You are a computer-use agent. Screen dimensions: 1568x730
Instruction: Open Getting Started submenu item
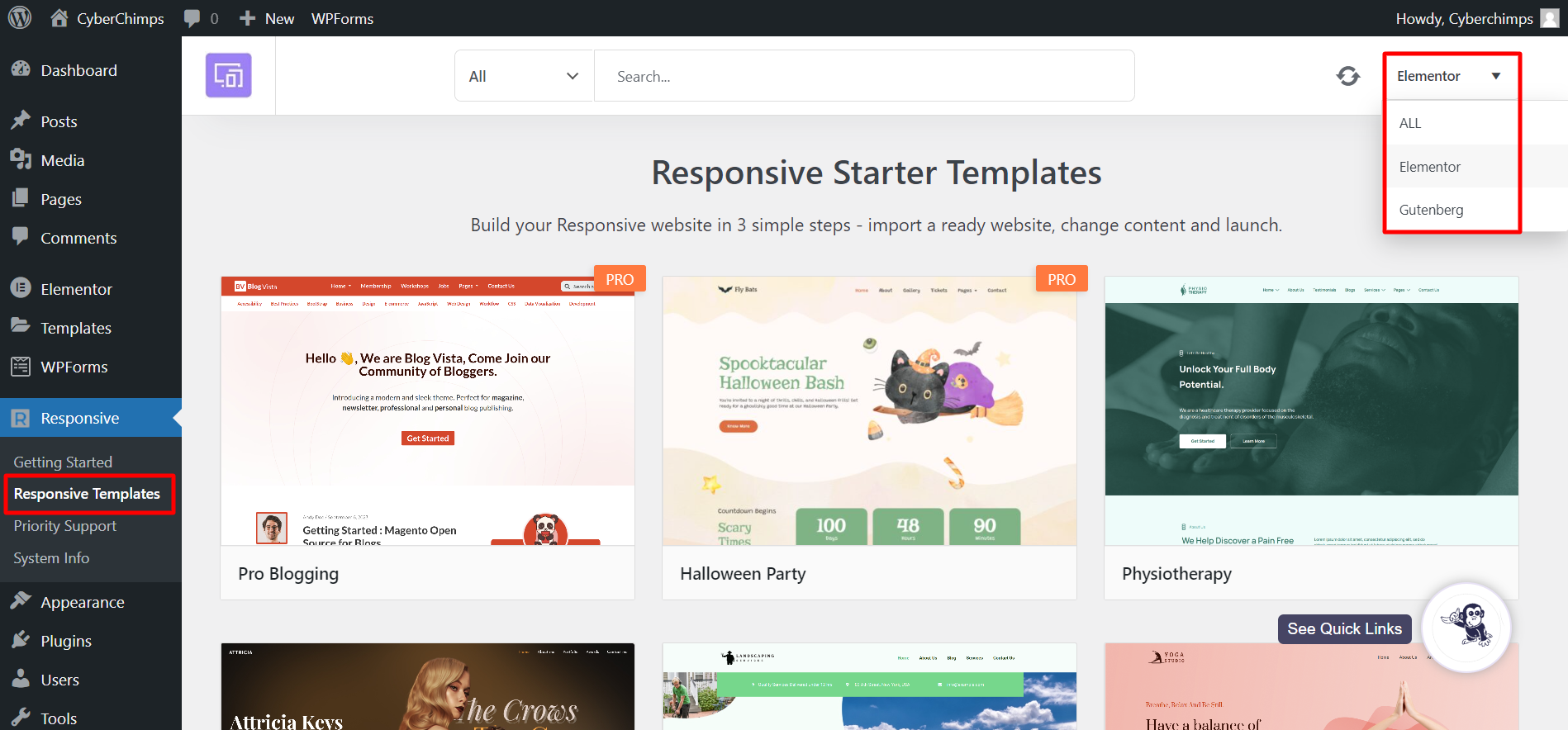[x=63, y=462]
